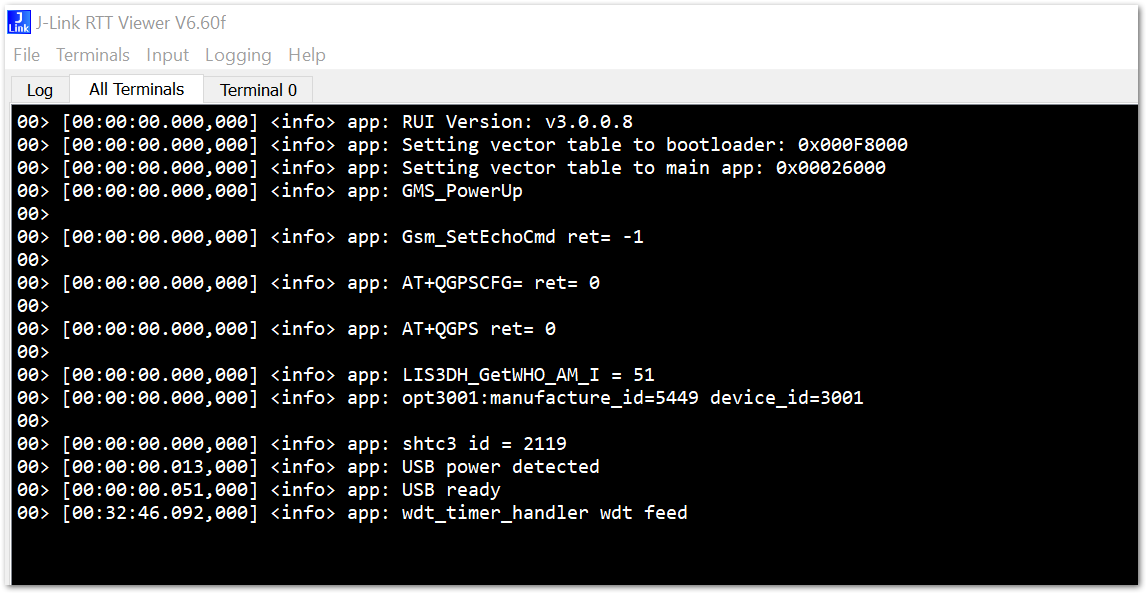
Task: Click the LIS3DH_GetWHO_AM_I = 51 line
Action: pyautogui.click(x=336, y=375)
